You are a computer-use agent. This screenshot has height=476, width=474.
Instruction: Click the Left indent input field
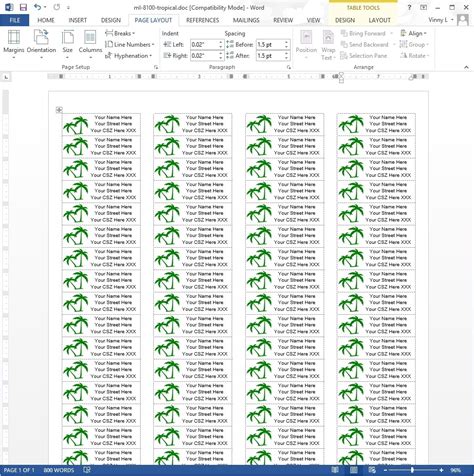(x=204, y=44)
